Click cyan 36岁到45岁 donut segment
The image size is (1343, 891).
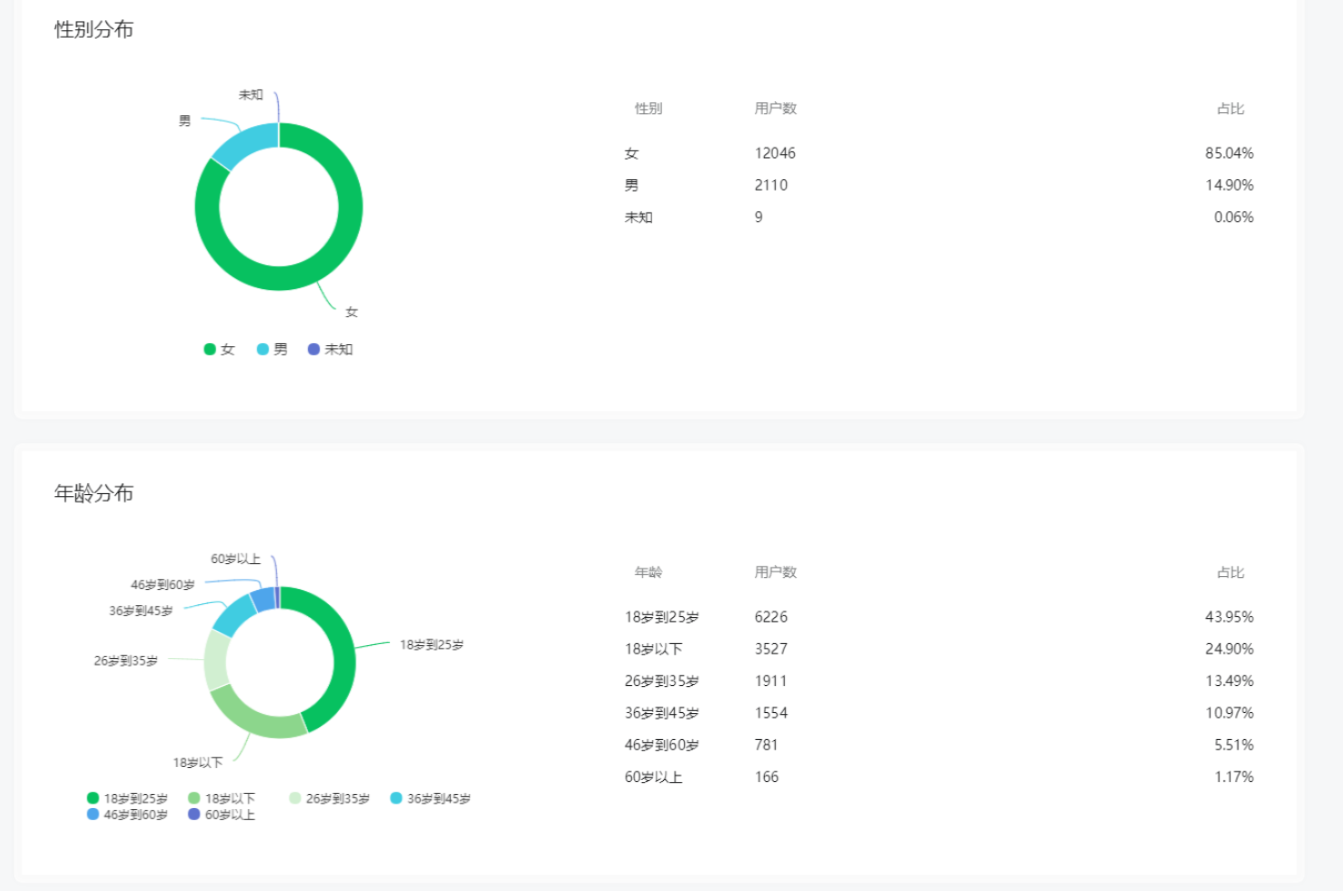coord(234,614)
